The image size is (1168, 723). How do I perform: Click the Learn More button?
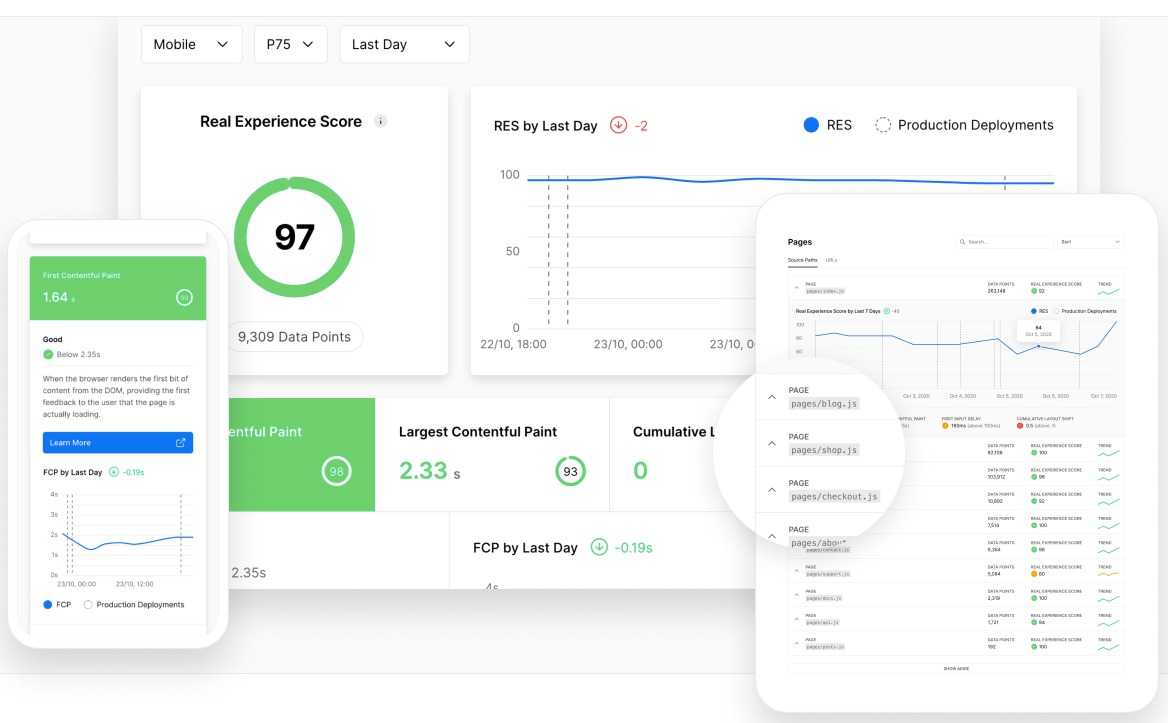[x=117, y=442]
